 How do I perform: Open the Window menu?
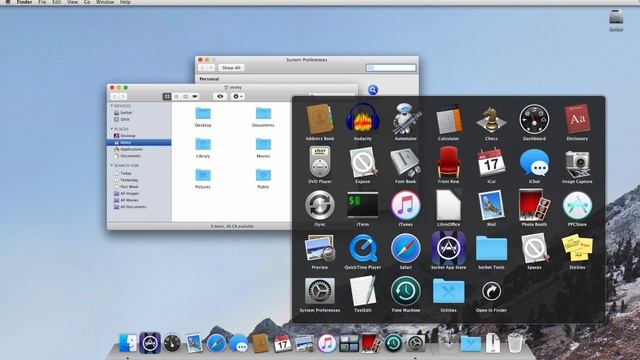[x=105, y=2]
